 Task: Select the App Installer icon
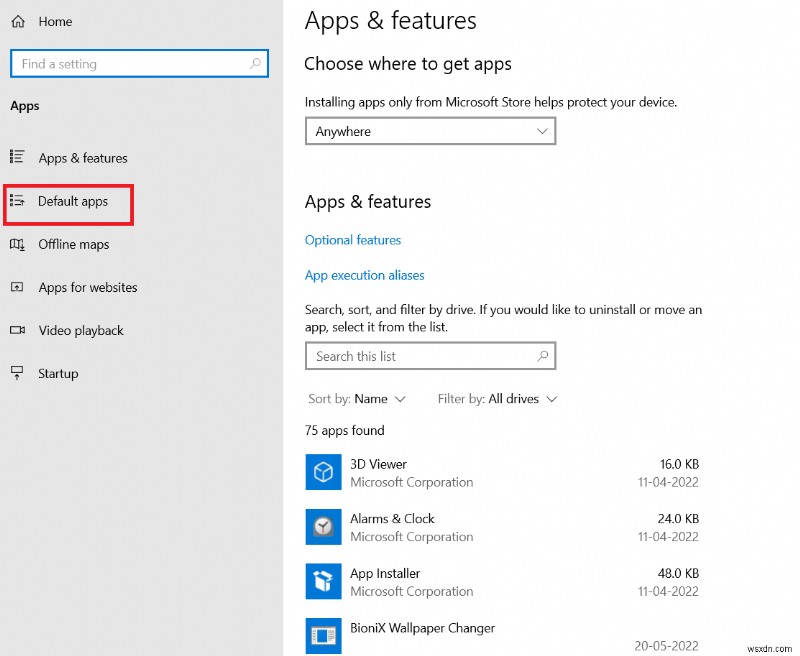323,581
